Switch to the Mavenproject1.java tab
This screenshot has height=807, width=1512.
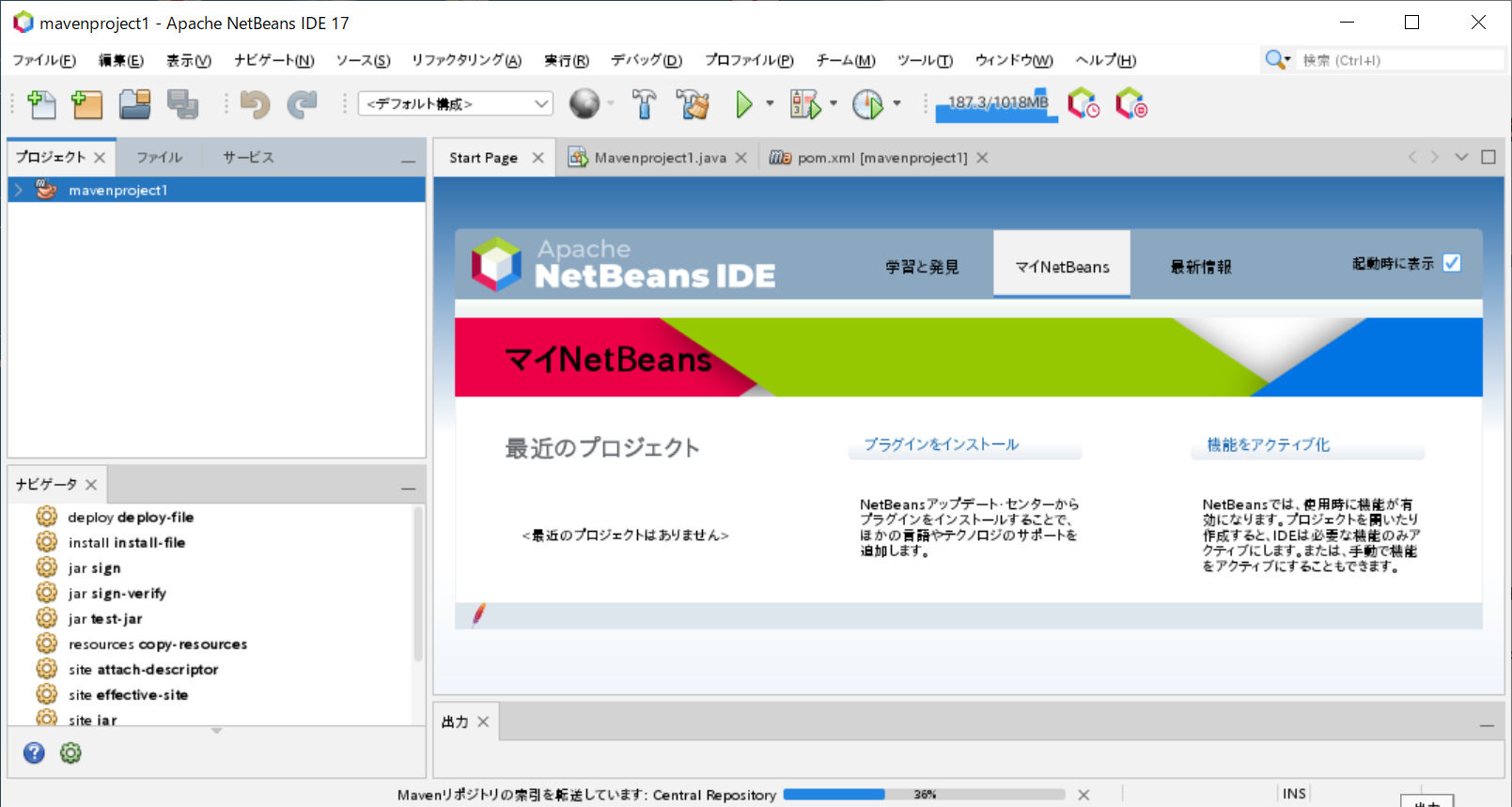(660, 158)
